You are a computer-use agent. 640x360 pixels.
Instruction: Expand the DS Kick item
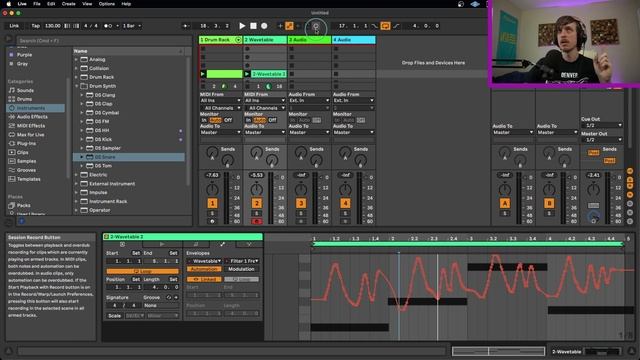coord(82,139)
